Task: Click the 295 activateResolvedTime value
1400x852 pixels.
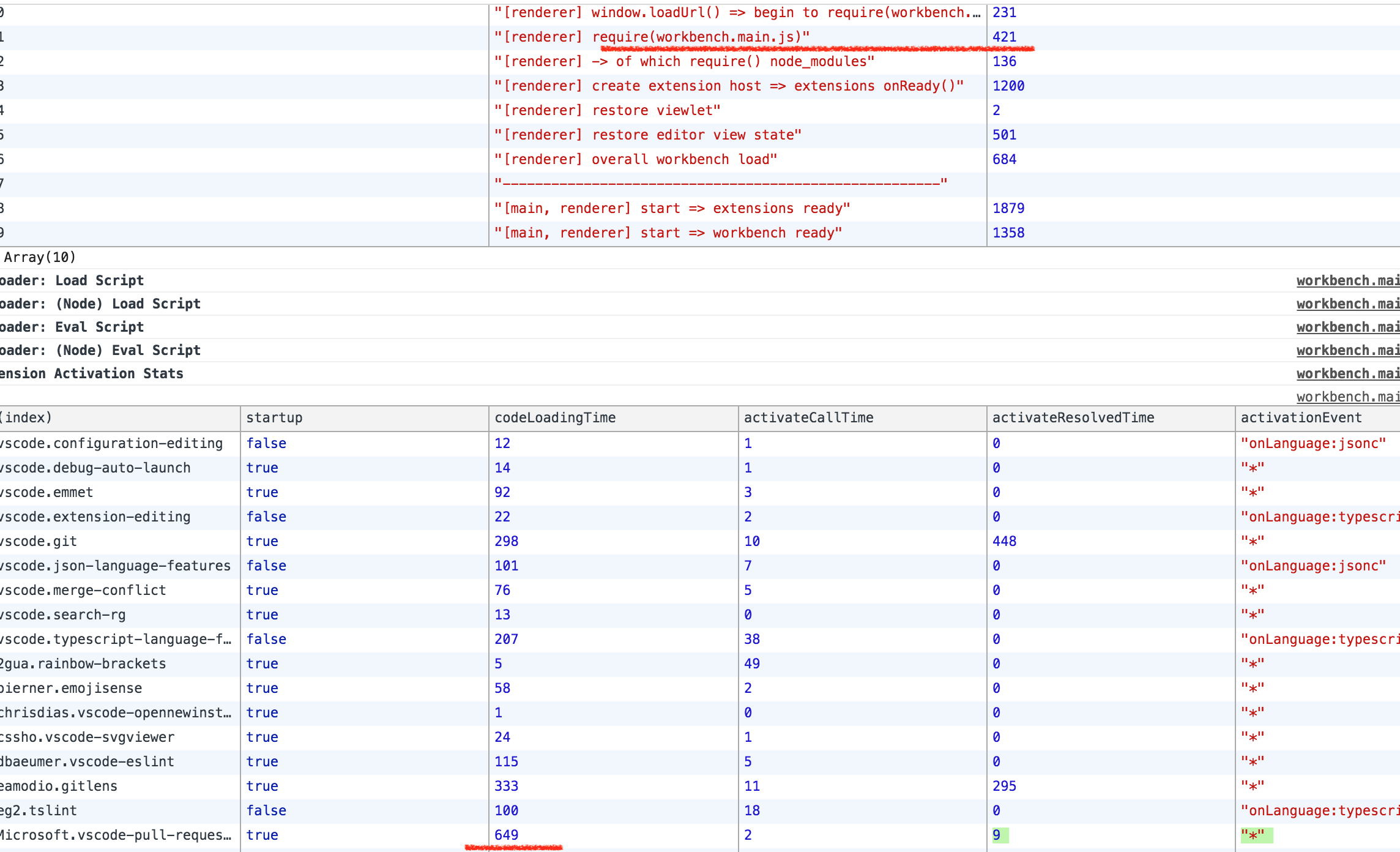Action: [x=1005, y=787]
